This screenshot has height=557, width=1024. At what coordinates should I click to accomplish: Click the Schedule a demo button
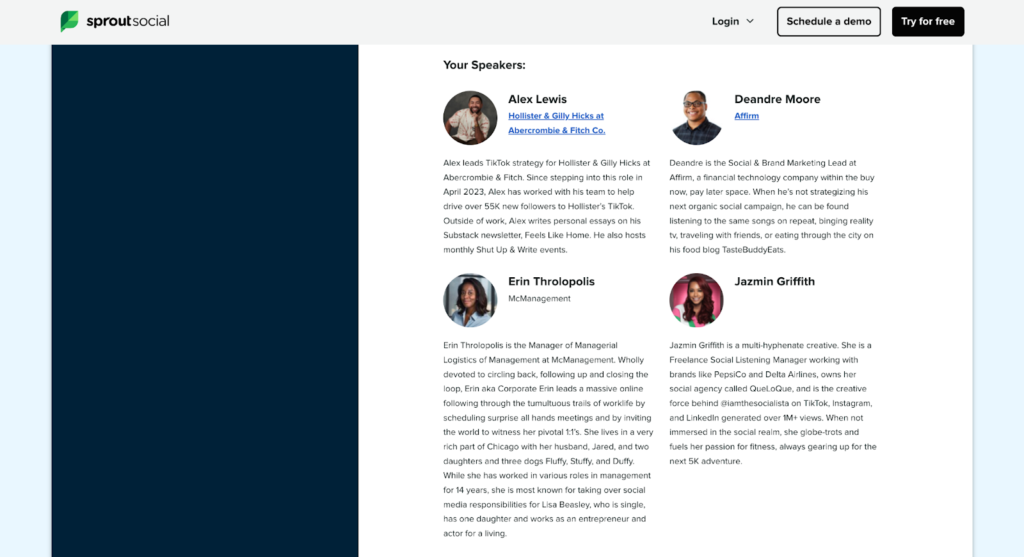point(829,22)
